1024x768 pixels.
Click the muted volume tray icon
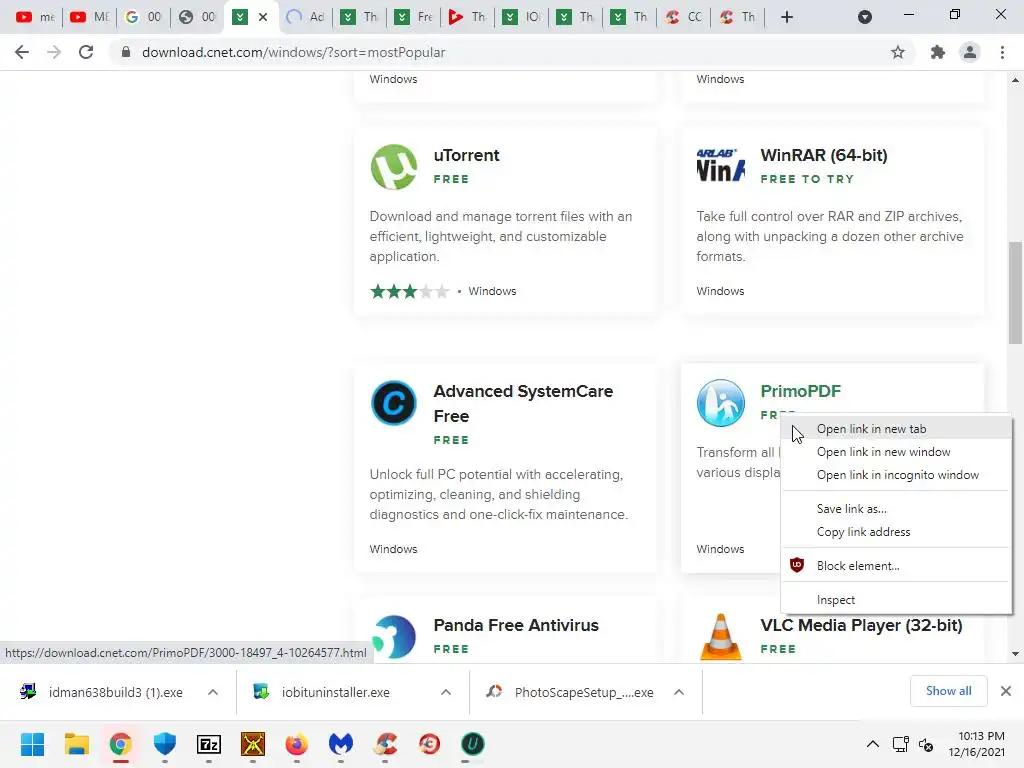pos(926,744)
